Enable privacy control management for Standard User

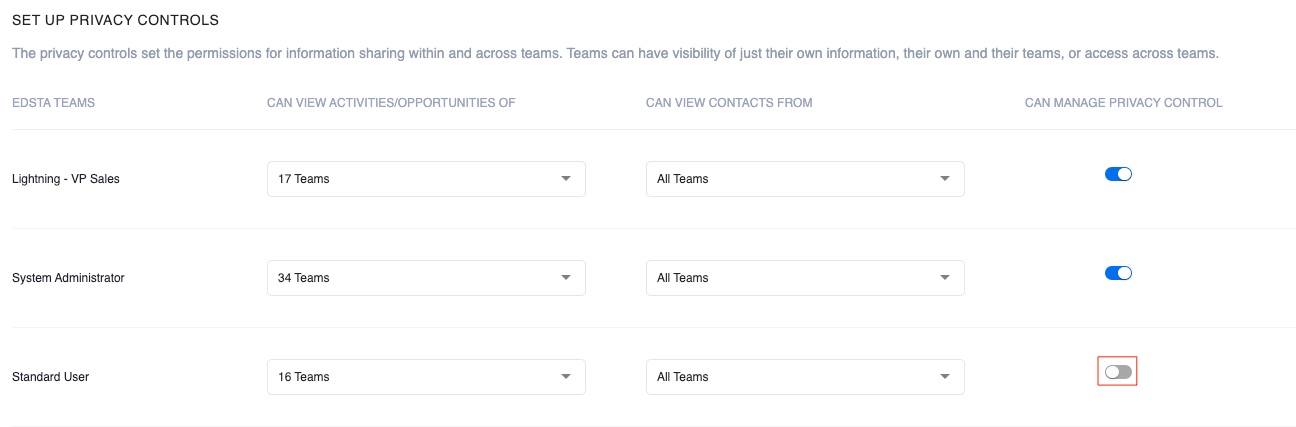click(x=1118, y=372)
